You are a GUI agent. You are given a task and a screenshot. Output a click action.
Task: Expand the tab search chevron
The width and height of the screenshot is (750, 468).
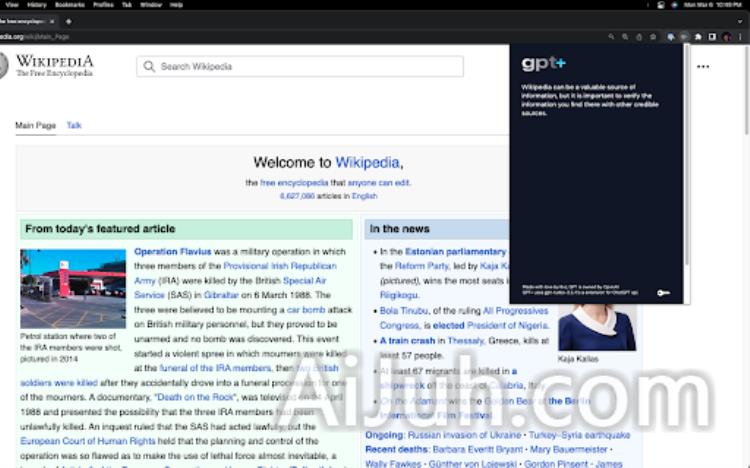739,21
